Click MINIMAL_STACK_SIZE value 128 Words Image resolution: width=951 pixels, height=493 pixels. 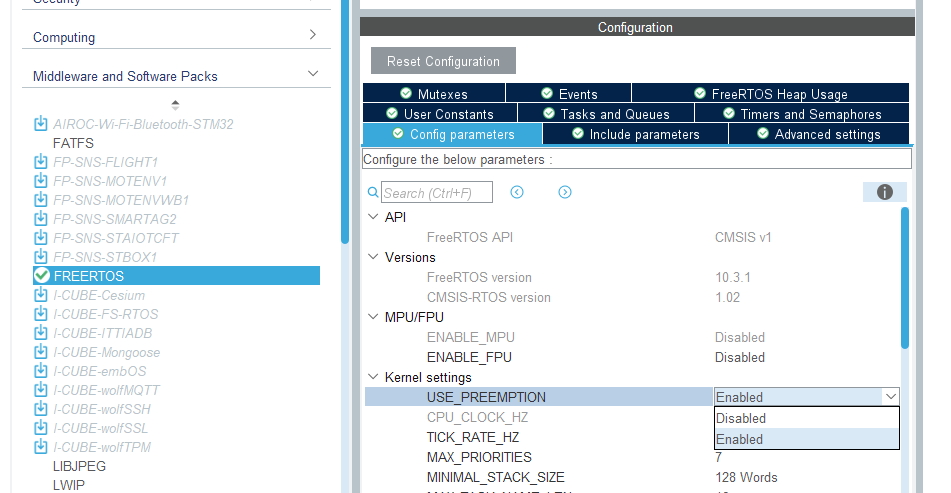coord(746,477)
